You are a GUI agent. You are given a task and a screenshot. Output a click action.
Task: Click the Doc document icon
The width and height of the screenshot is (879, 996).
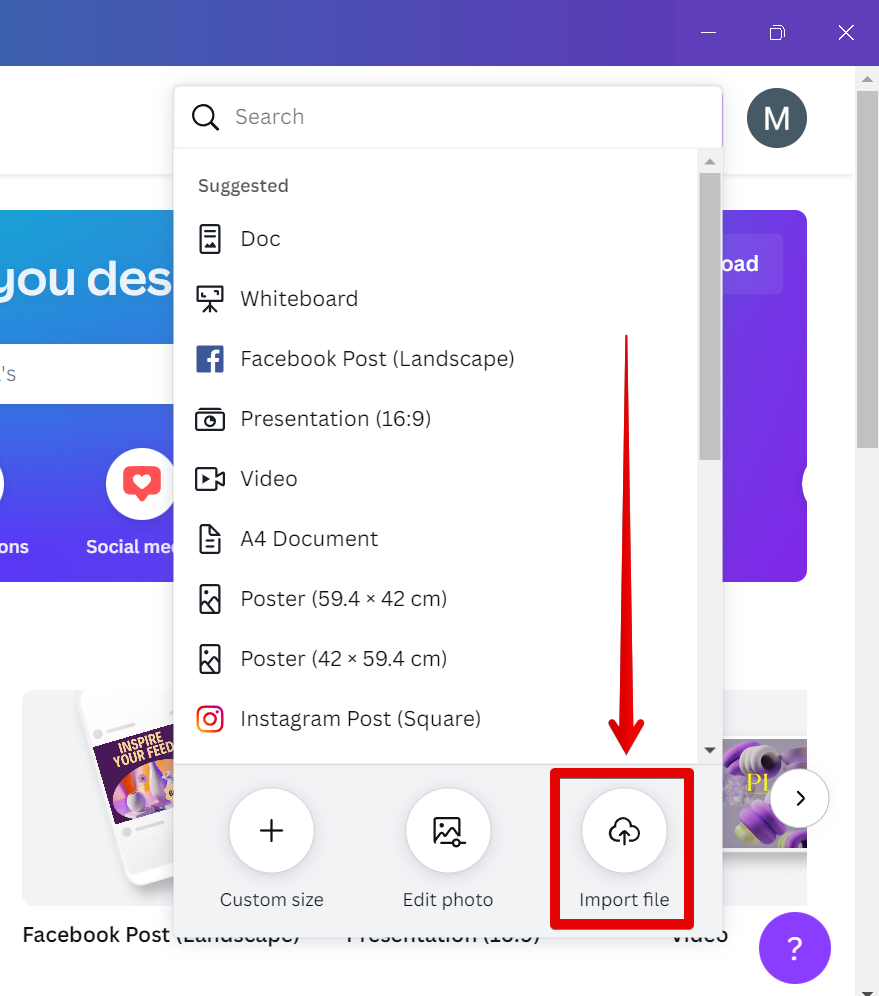click(x=210, y=239)
